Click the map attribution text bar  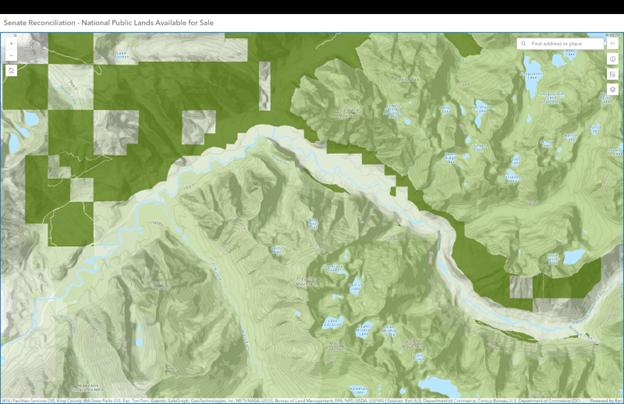(300, 400)
